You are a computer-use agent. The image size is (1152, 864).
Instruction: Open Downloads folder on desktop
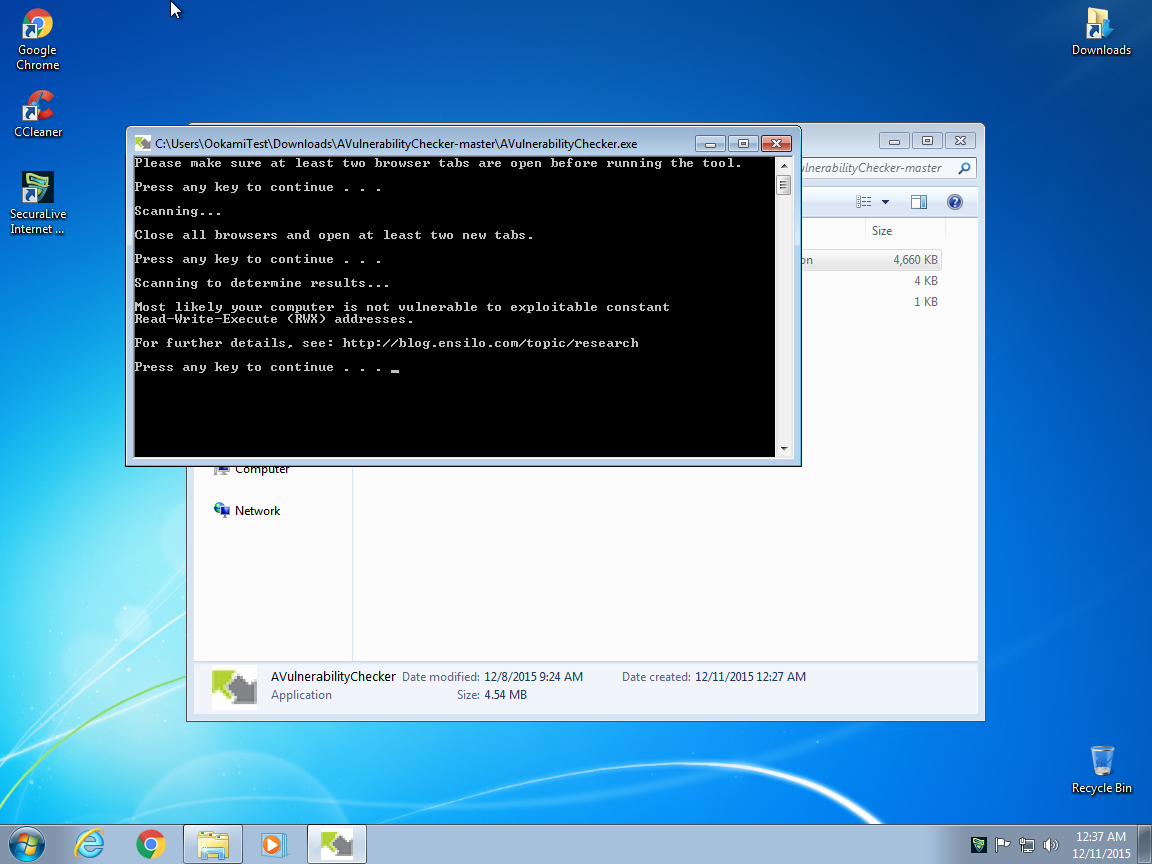click(x=1101, y=31)
